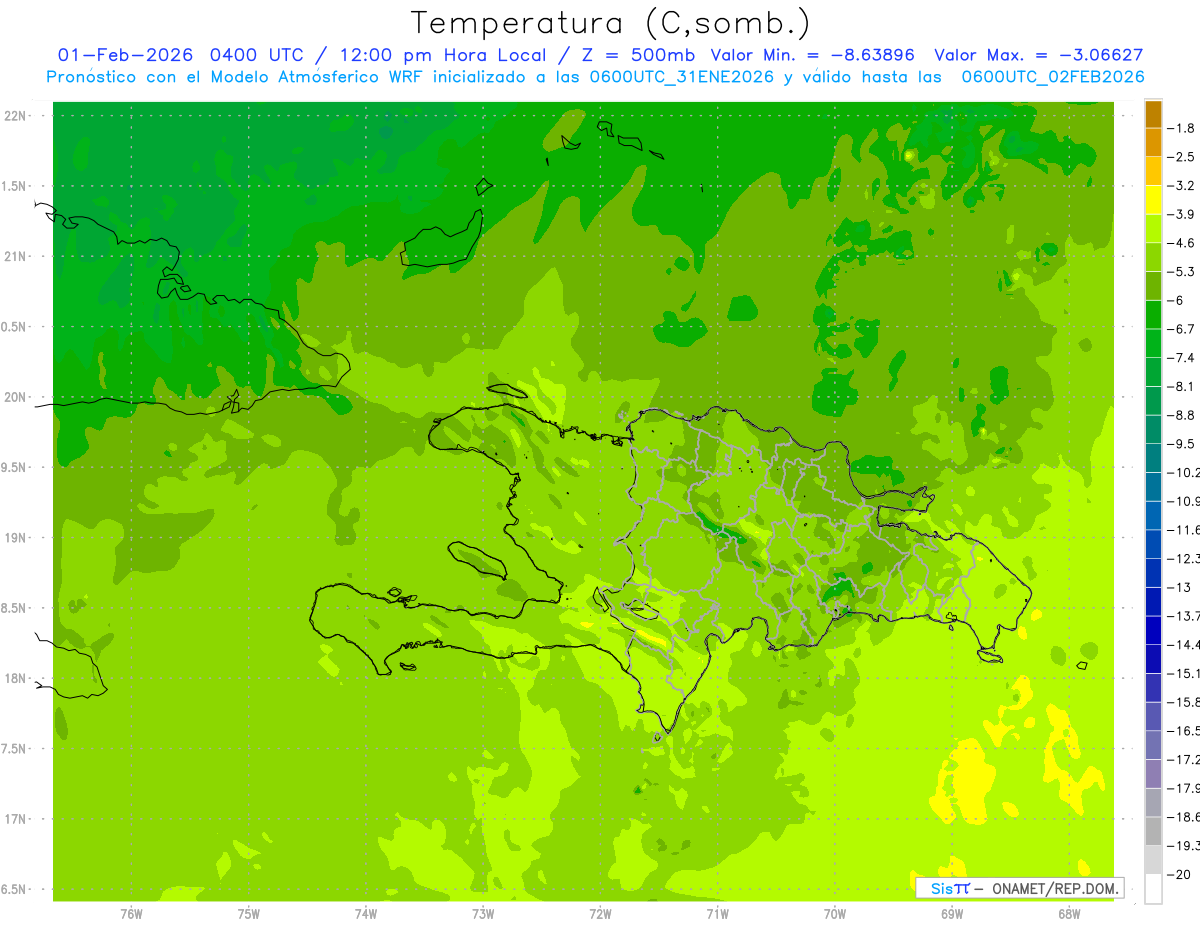Click the colorbar label "-20"
1200x927 pixels.
tap(1180, 874)
